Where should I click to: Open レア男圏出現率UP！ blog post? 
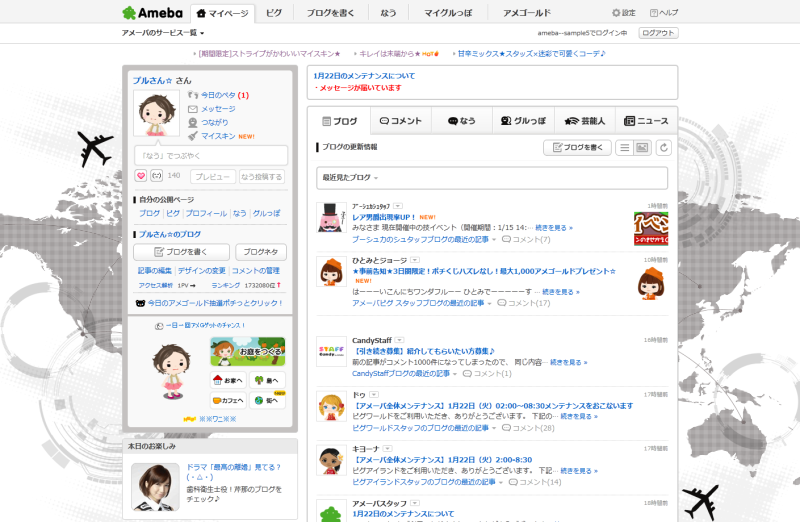[x=384, y=217]
